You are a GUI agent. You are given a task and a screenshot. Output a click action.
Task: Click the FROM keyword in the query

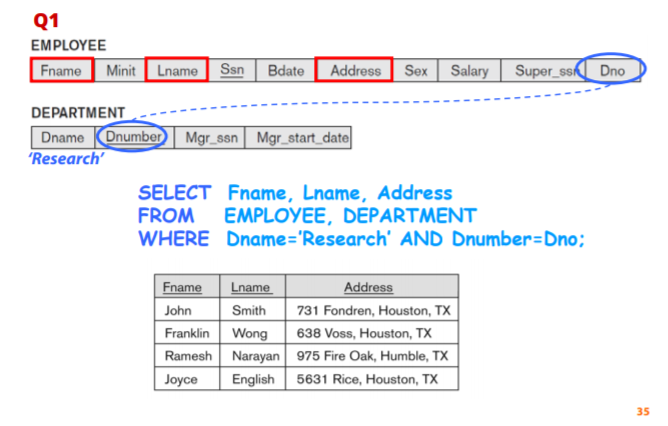[x=166, y=216]
